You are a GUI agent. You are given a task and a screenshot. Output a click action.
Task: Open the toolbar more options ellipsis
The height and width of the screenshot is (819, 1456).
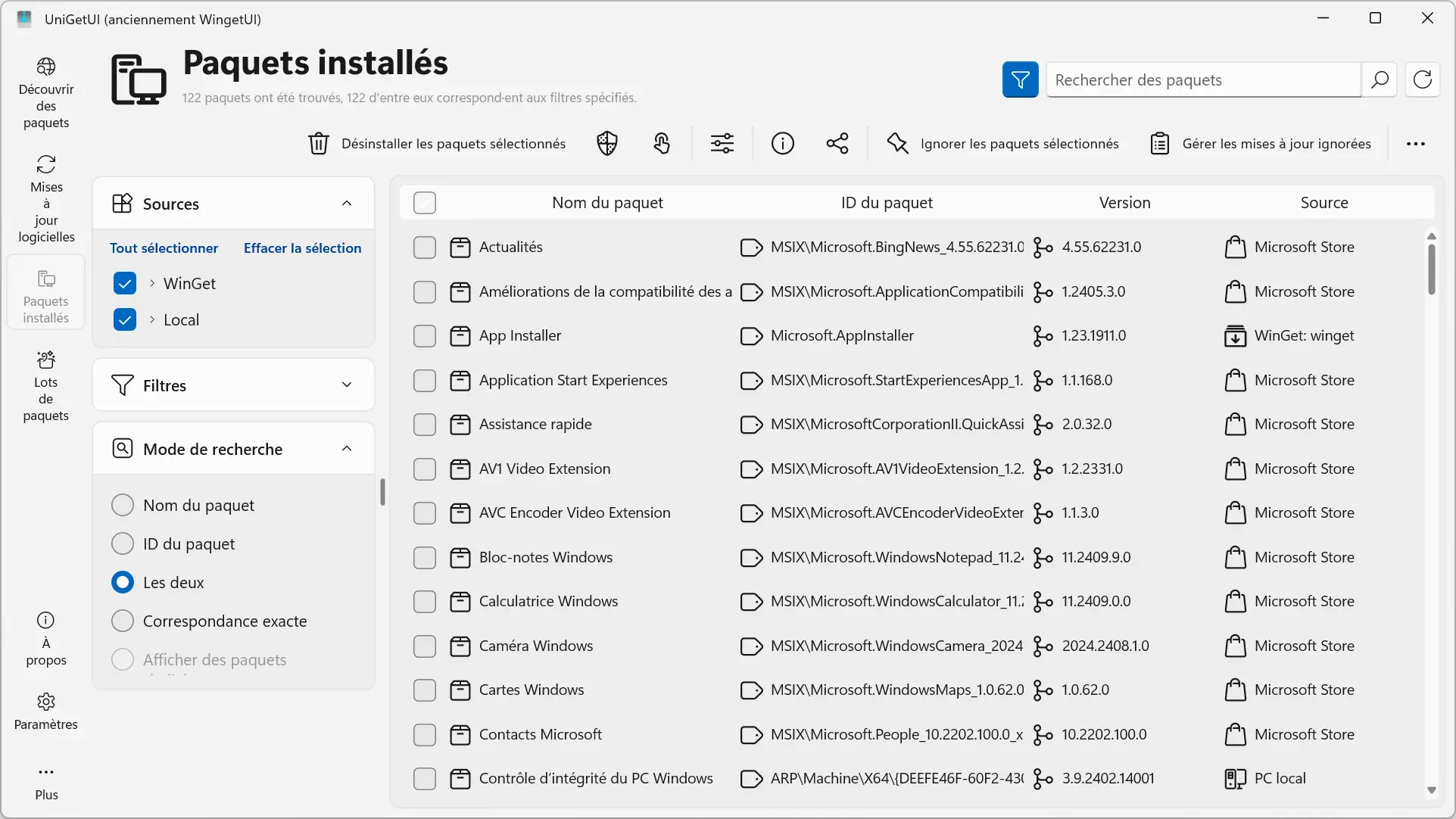click(1416, 143)
